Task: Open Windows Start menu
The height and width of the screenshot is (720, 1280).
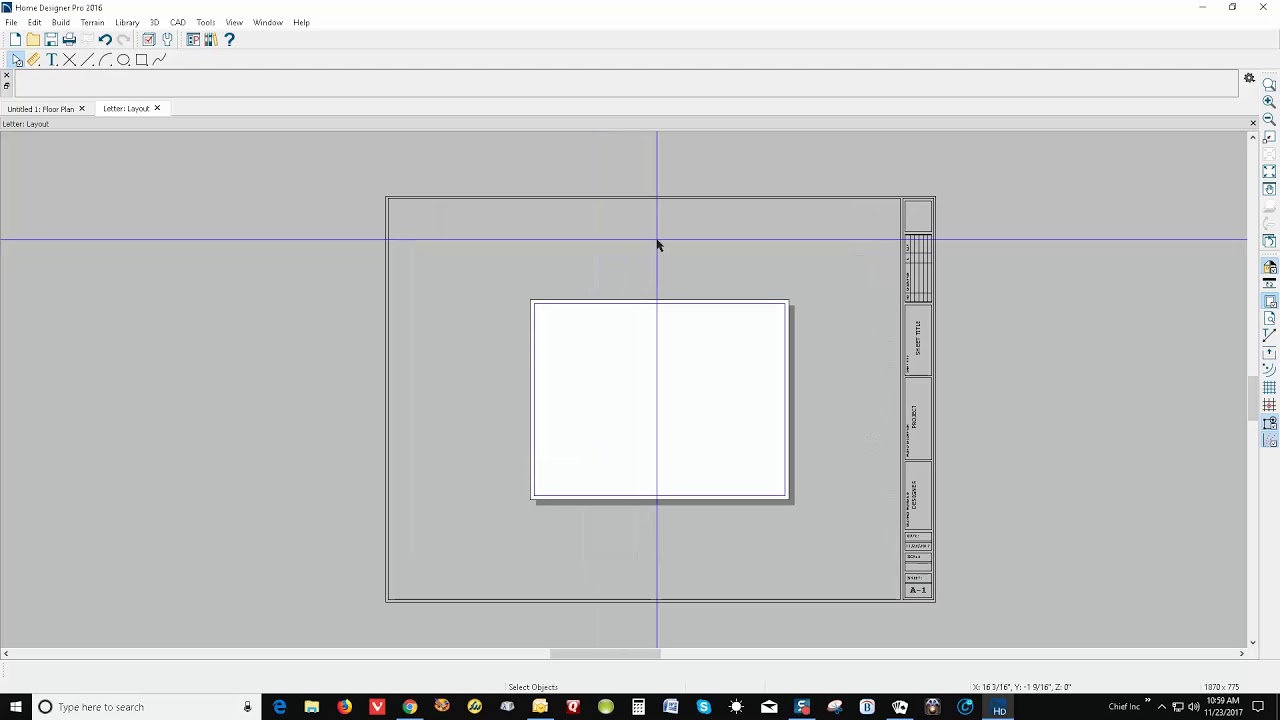Action: 16,707
